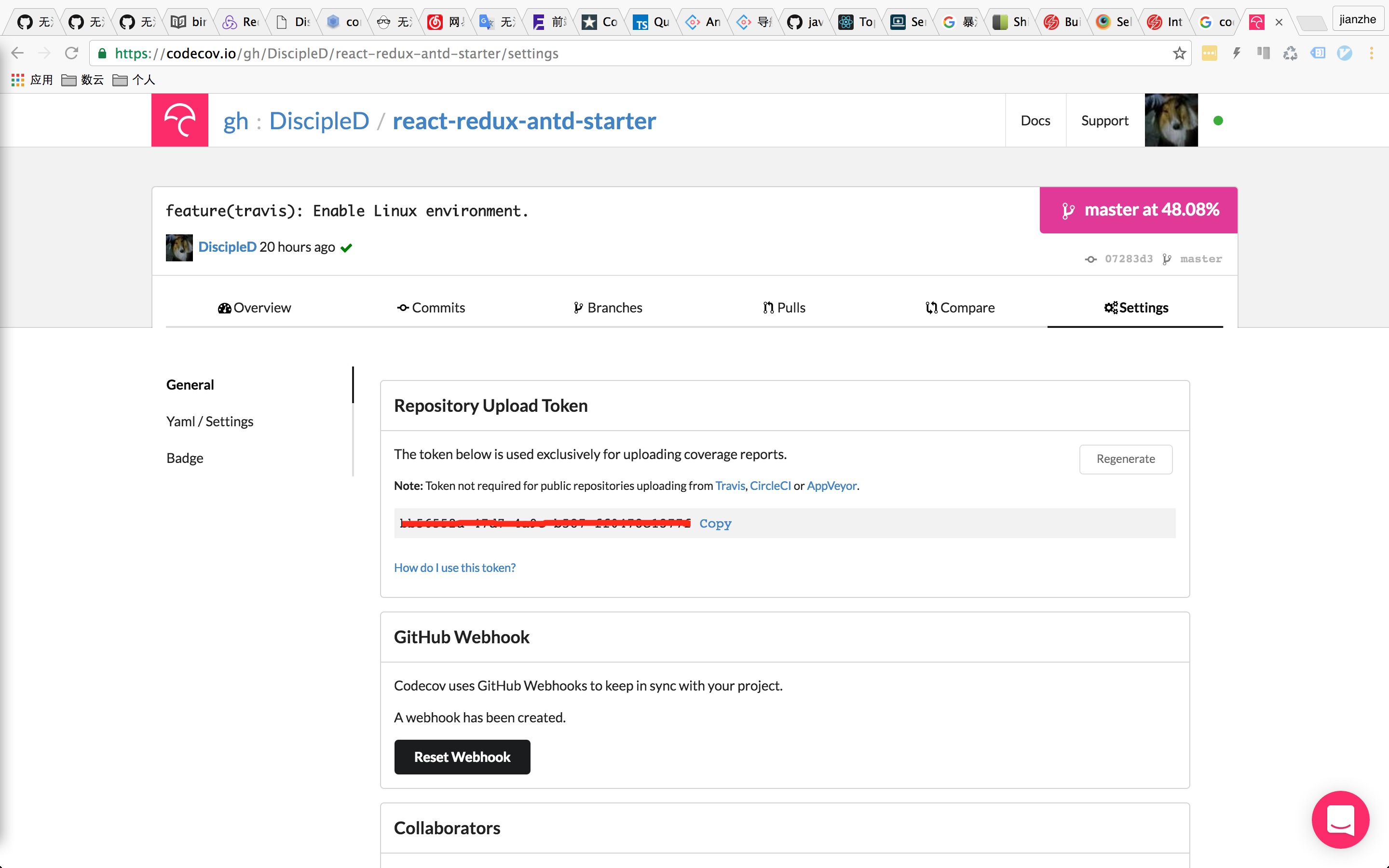Click the Reset Webhook button
The height and width of the screenshot is (868, 1389).
462,757
